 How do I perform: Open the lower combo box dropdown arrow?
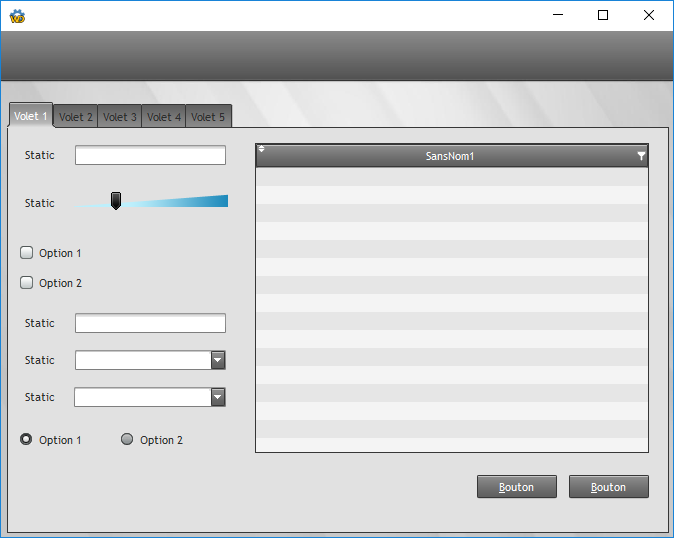tap(218, 397)
